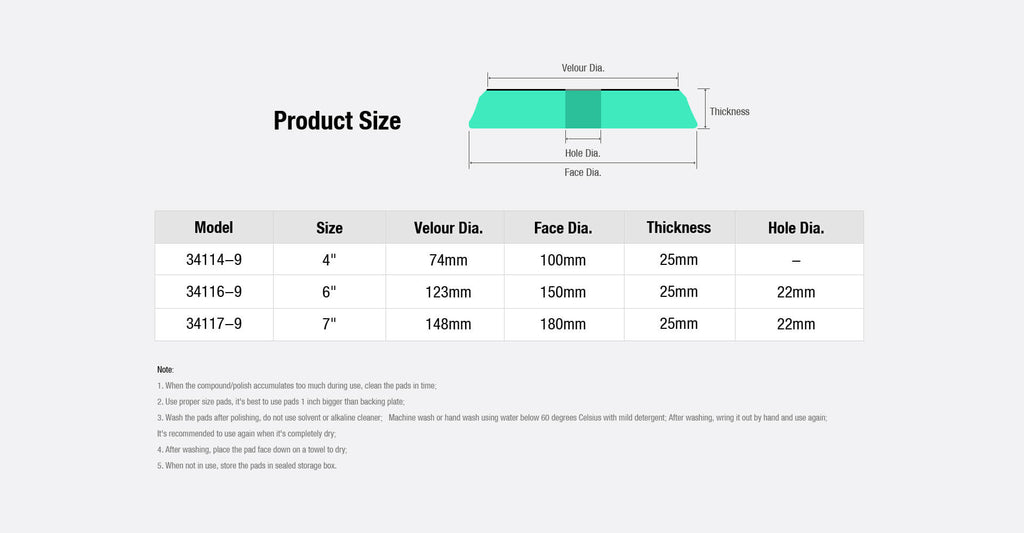Click the 74mm velour diameter cell
This screenshot has width=1024, height=533.
coord(449,260)
